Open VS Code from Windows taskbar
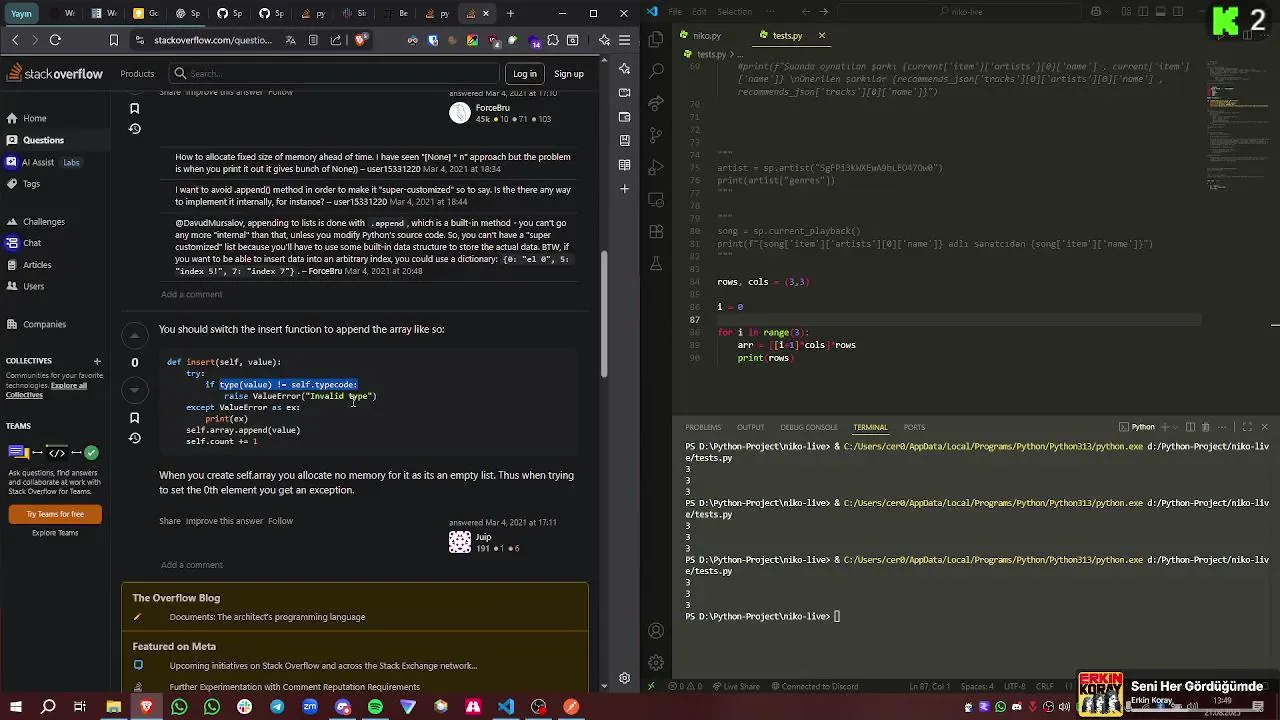This screenshot has width=1280, height=720. (x=506, y=707)
